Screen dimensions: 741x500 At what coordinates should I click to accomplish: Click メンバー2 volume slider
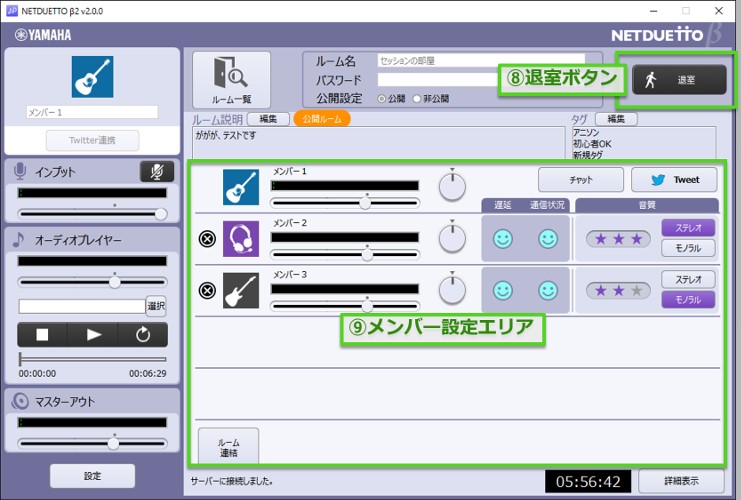coord(345,254)
